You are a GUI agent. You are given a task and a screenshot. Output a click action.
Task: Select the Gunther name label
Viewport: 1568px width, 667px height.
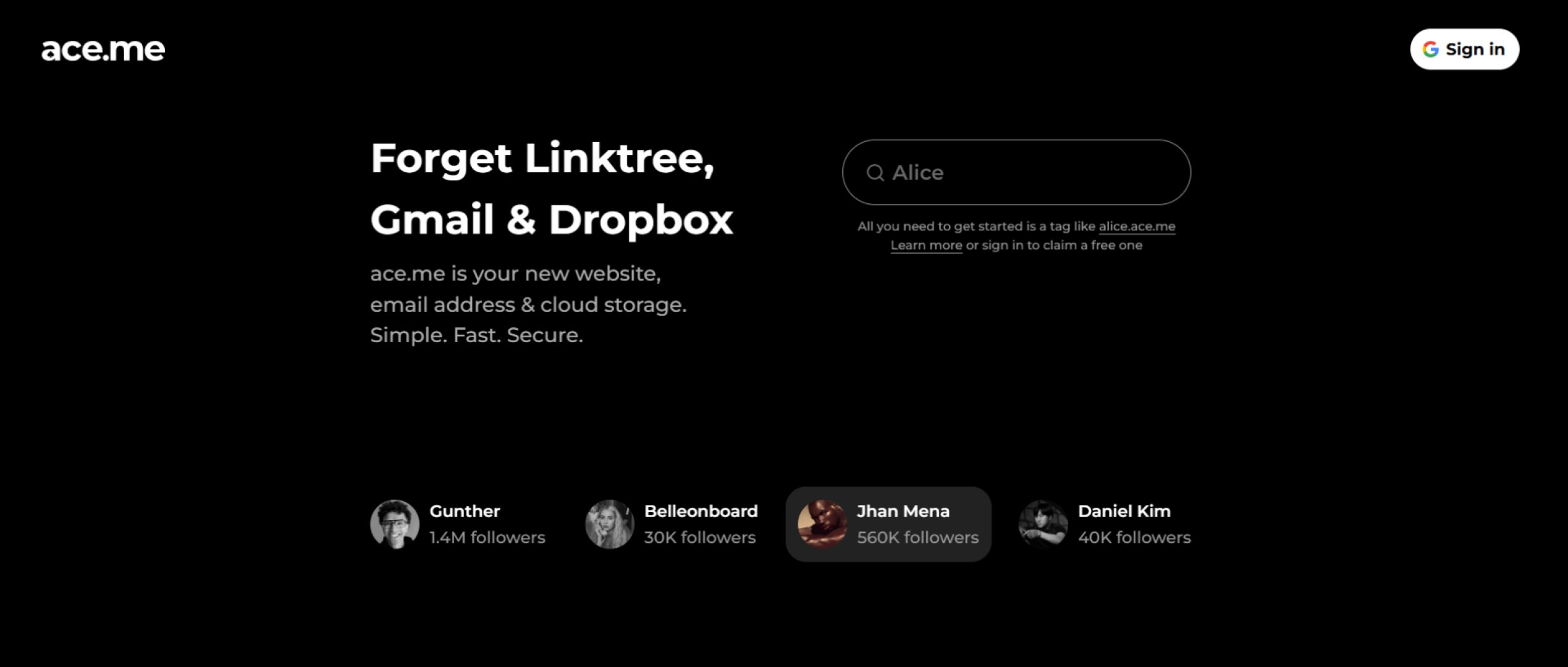pyautogui.click(x=465, y=511)
